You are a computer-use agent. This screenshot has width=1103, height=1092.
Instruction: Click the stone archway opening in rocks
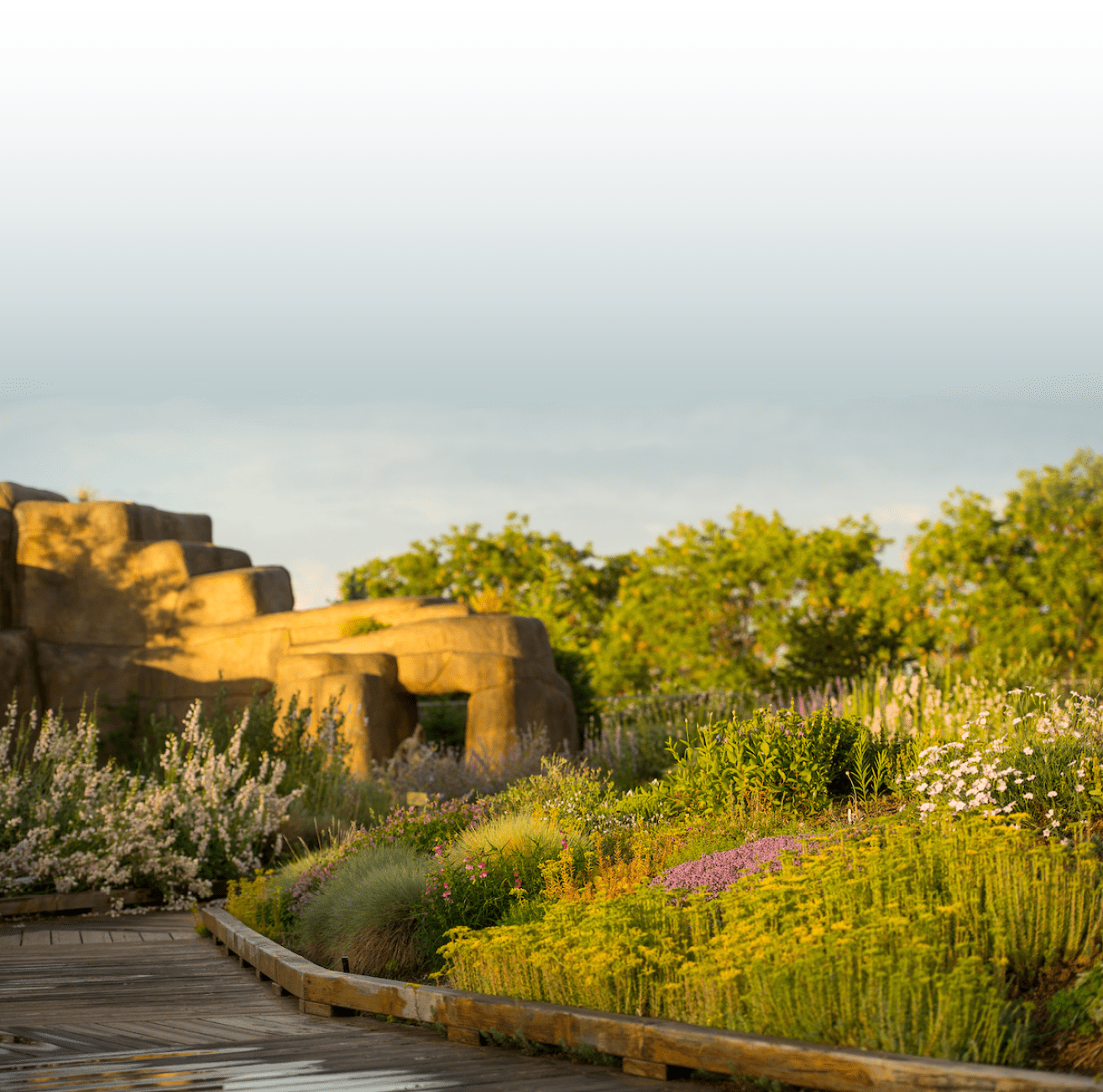tap(442, 720)
